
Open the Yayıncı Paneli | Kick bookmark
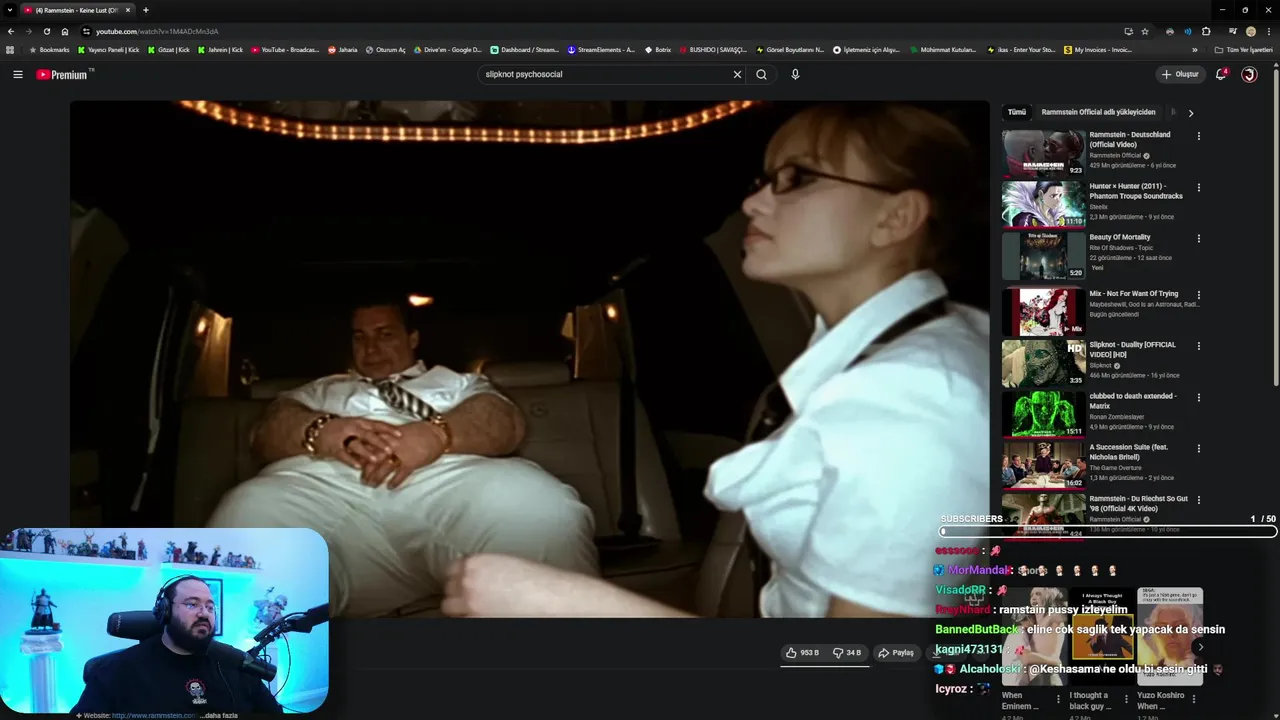tap(108, 49)
